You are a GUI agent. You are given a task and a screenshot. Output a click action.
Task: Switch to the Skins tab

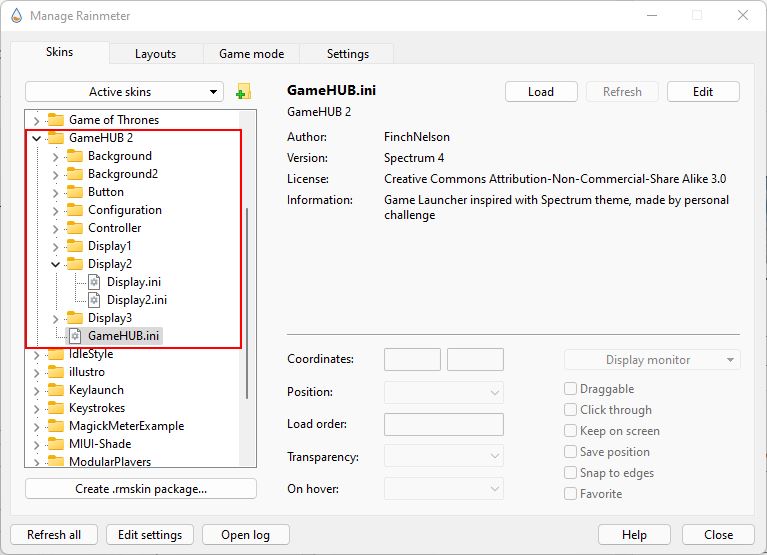coord(60,52)
